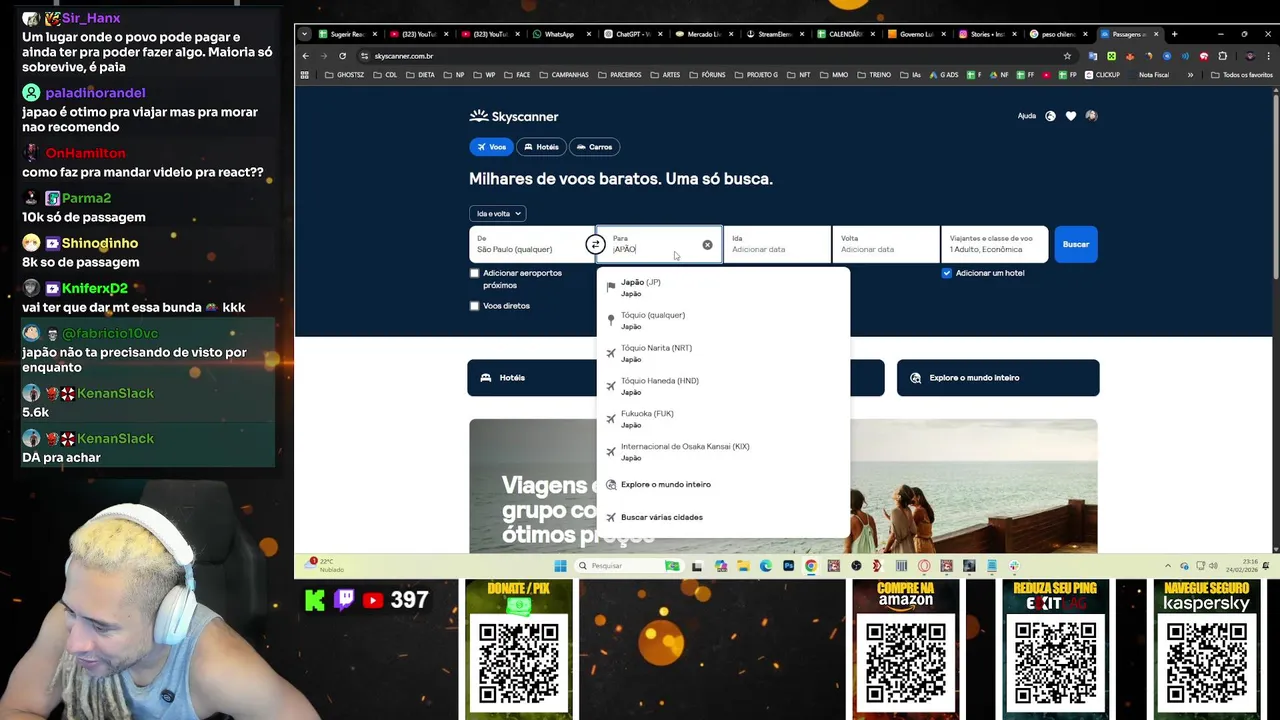Click the browser reload icon
This screenshot has height=720, width=1280.
tap(342, 56)
